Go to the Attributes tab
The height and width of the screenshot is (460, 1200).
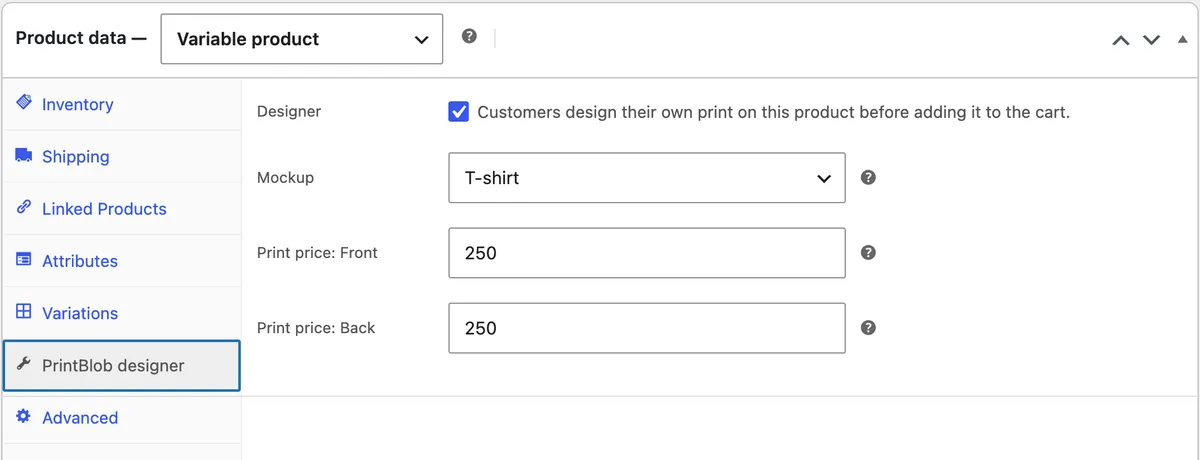click(x=122, y=260)
